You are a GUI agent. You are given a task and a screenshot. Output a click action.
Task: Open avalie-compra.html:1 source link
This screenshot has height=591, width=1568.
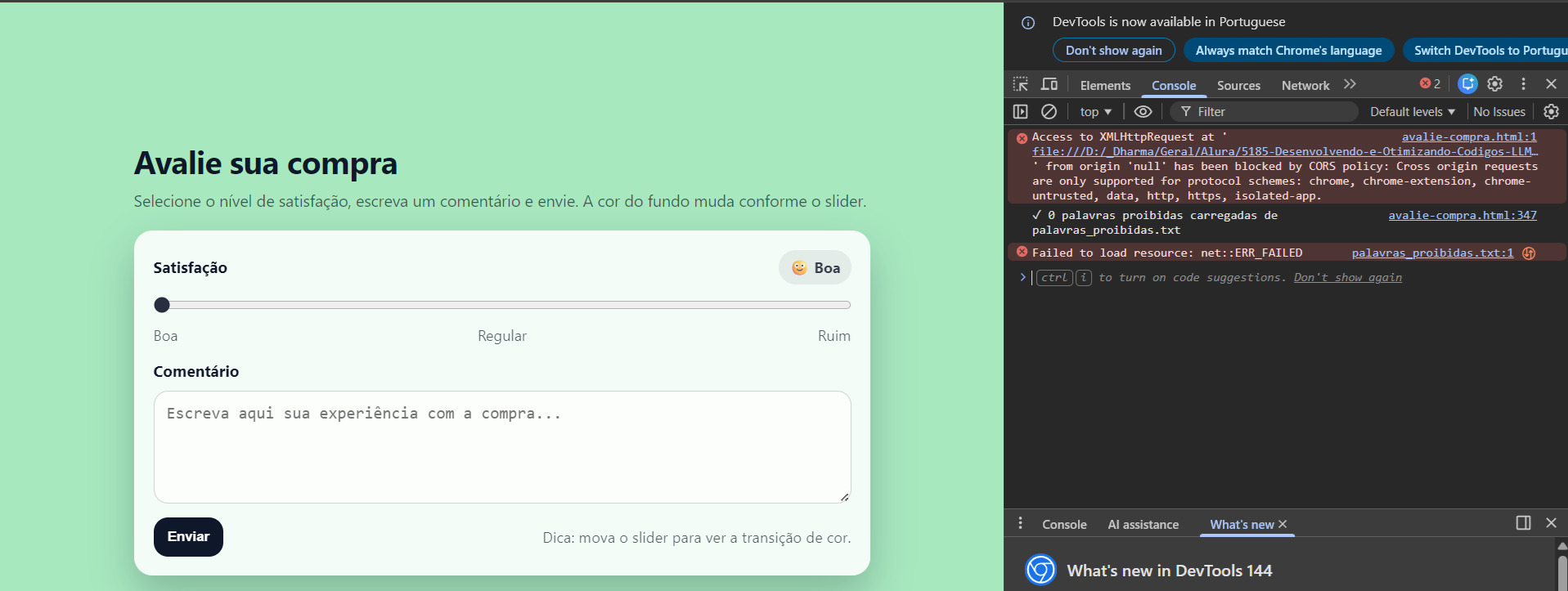pos(1469,137)
